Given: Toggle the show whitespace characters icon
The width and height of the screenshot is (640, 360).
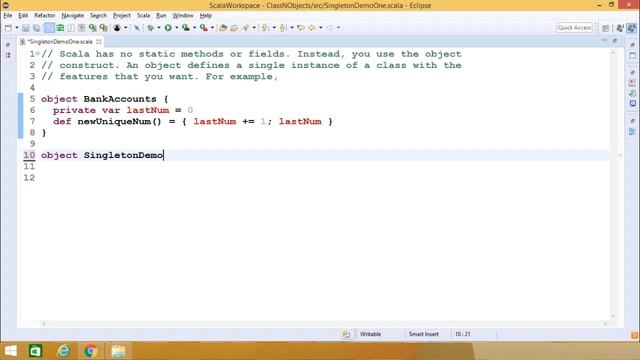Looking at the screenshot, I should (82, 28).
